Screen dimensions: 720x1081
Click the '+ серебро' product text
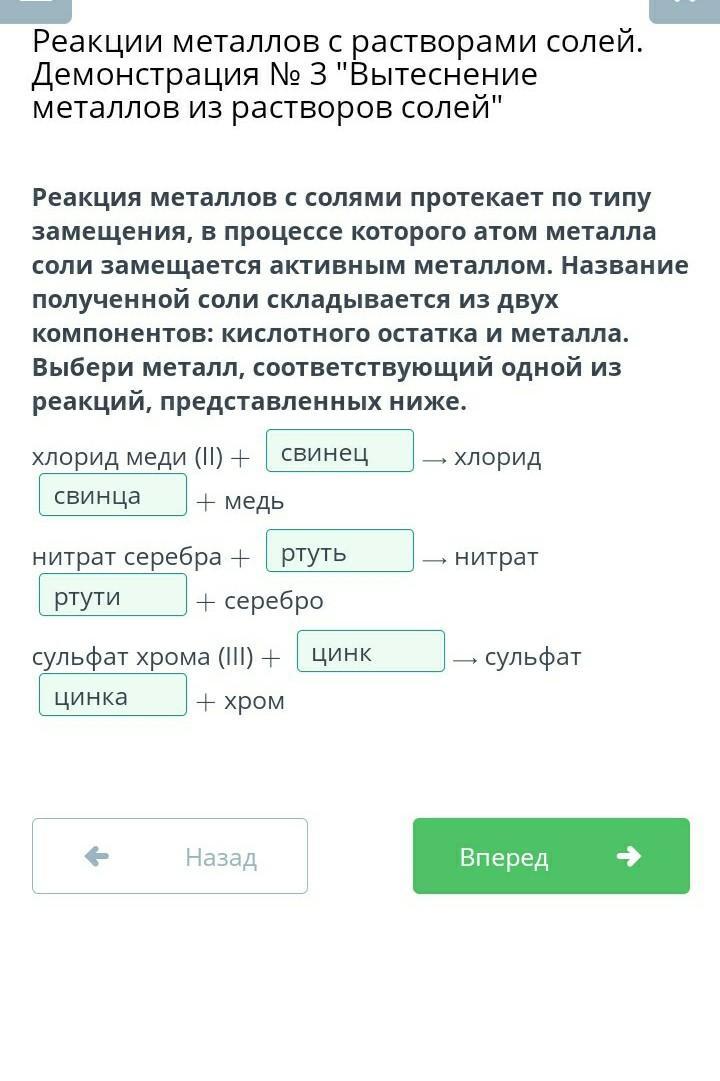(x=260, y=601)
